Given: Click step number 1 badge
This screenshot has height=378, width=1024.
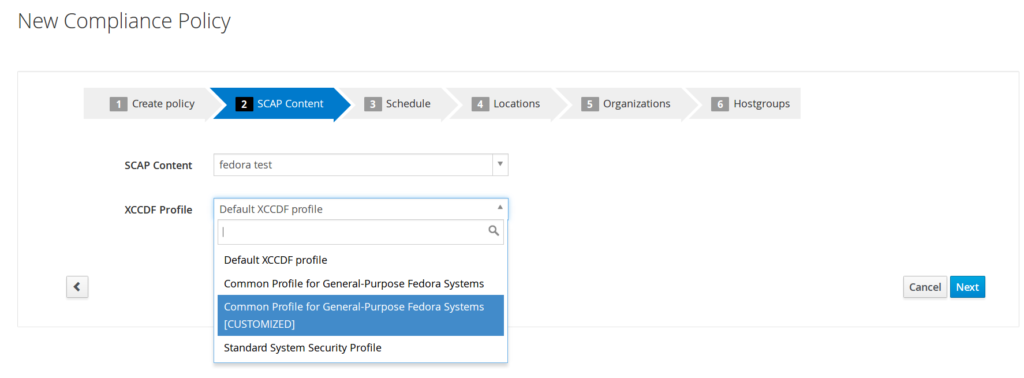Looking at the screenshot, I should [x=118, y=104].
